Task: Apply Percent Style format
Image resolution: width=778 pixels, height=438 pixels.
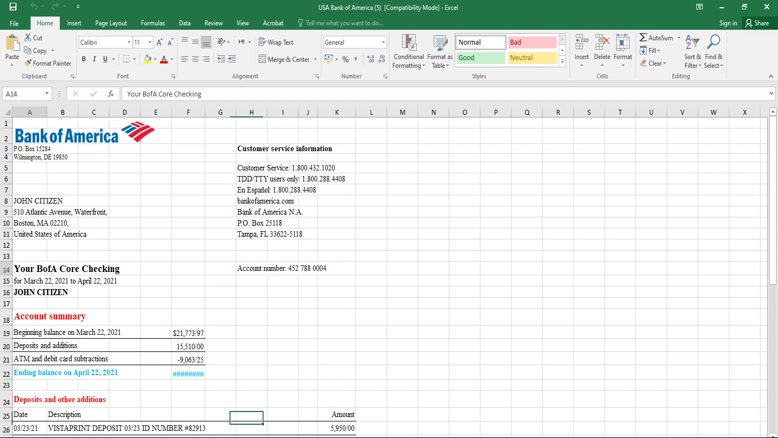Action: point(345,59)
